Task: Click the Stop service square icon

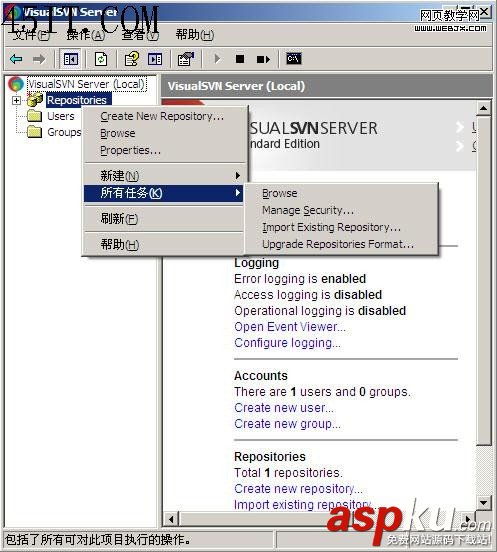Action: pyautogui.click(x=240, y=59)
